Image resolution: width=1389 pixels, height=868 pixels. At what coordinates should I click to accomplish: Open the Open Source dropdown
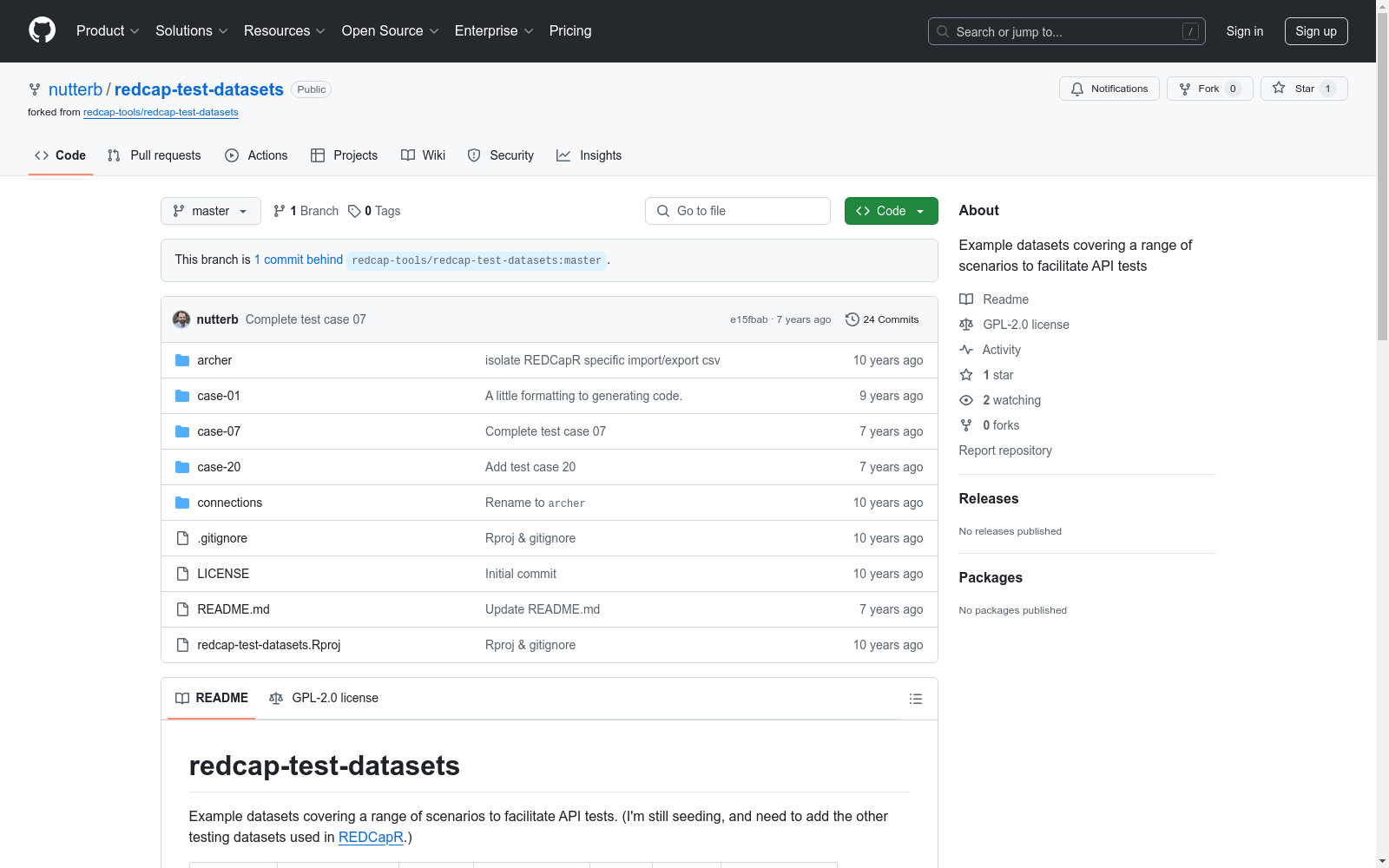[x=391, y=30]
